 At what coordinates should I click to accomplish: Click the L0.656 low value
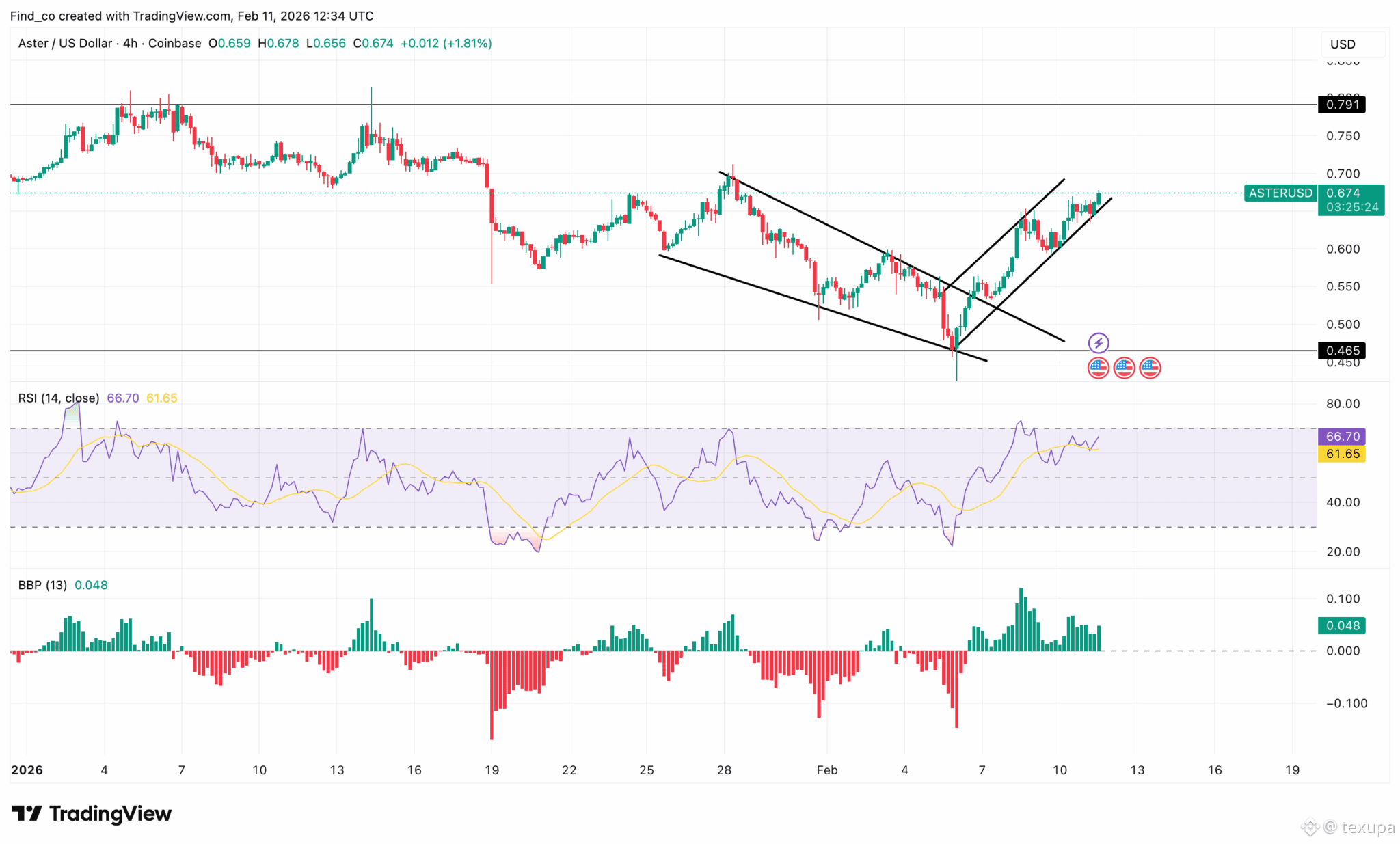tap(326, 43)
